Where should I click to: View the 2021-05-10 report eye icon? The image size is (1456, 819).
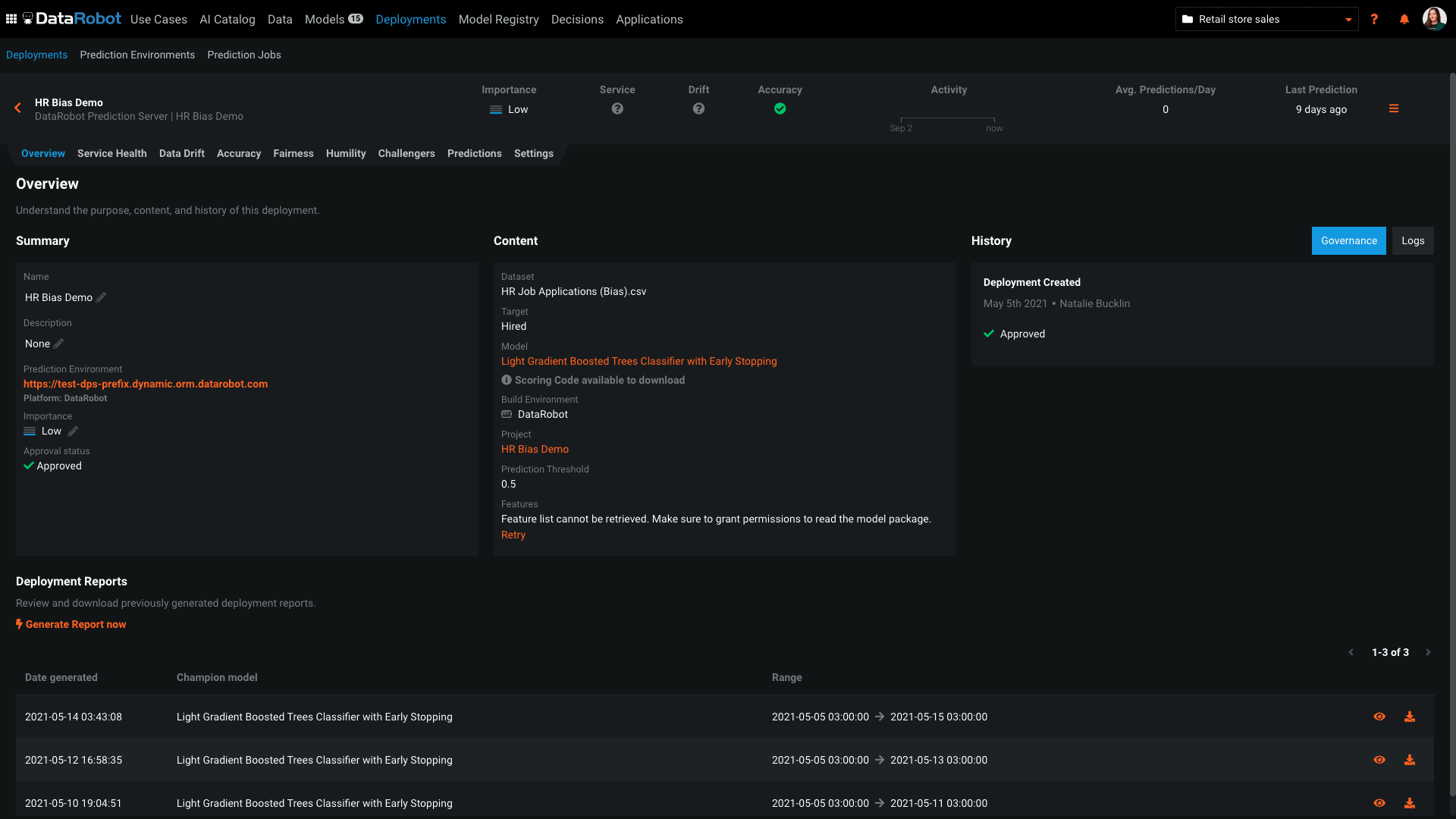[1379, 803]
